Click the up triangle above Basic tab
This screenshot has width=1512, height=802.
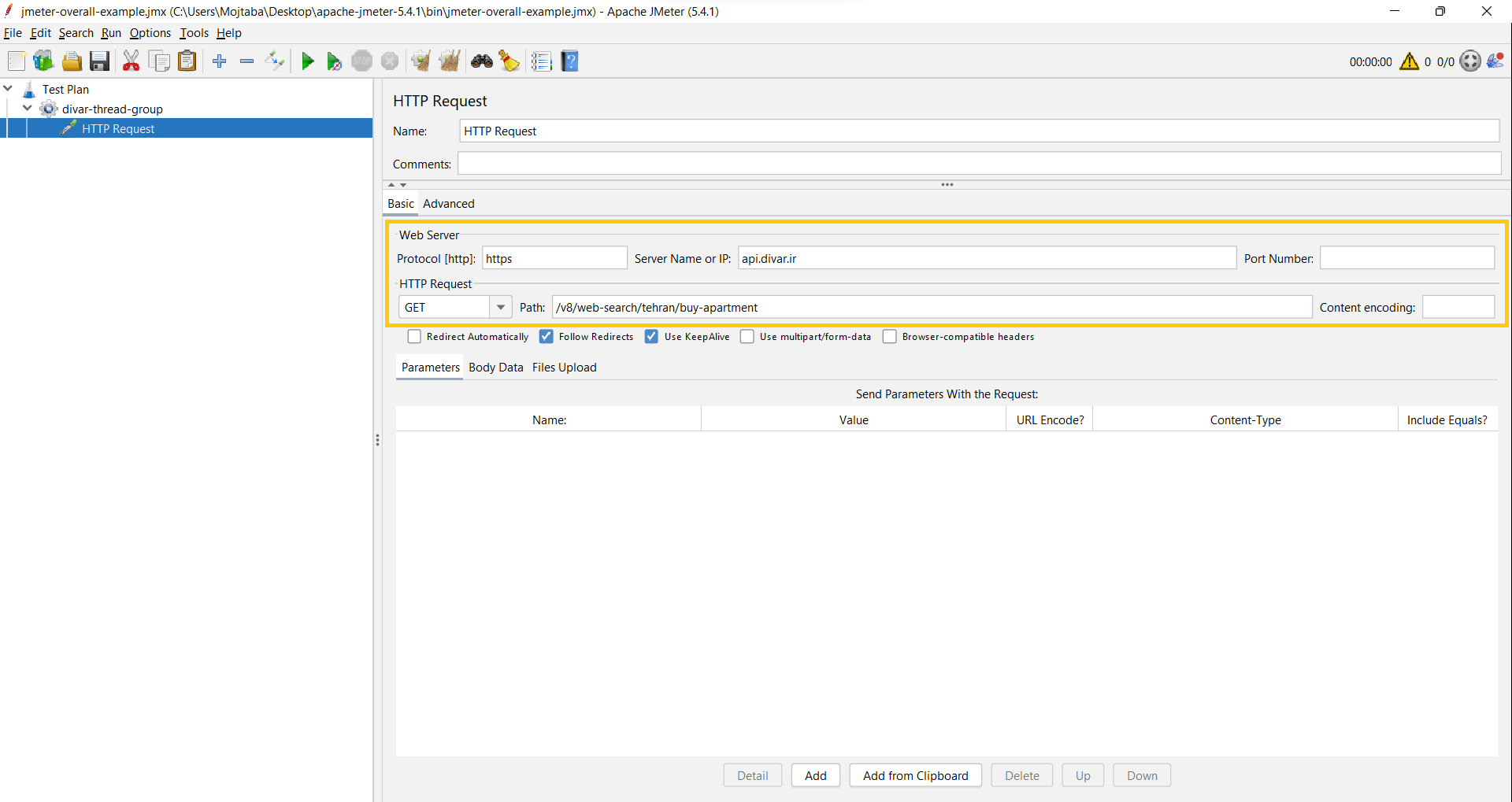(x=391, y=185)
